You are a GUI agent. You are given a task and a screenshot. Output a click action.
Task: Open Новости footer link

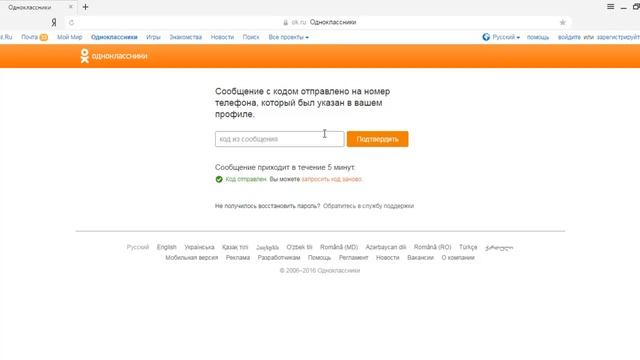coord(387,258)
